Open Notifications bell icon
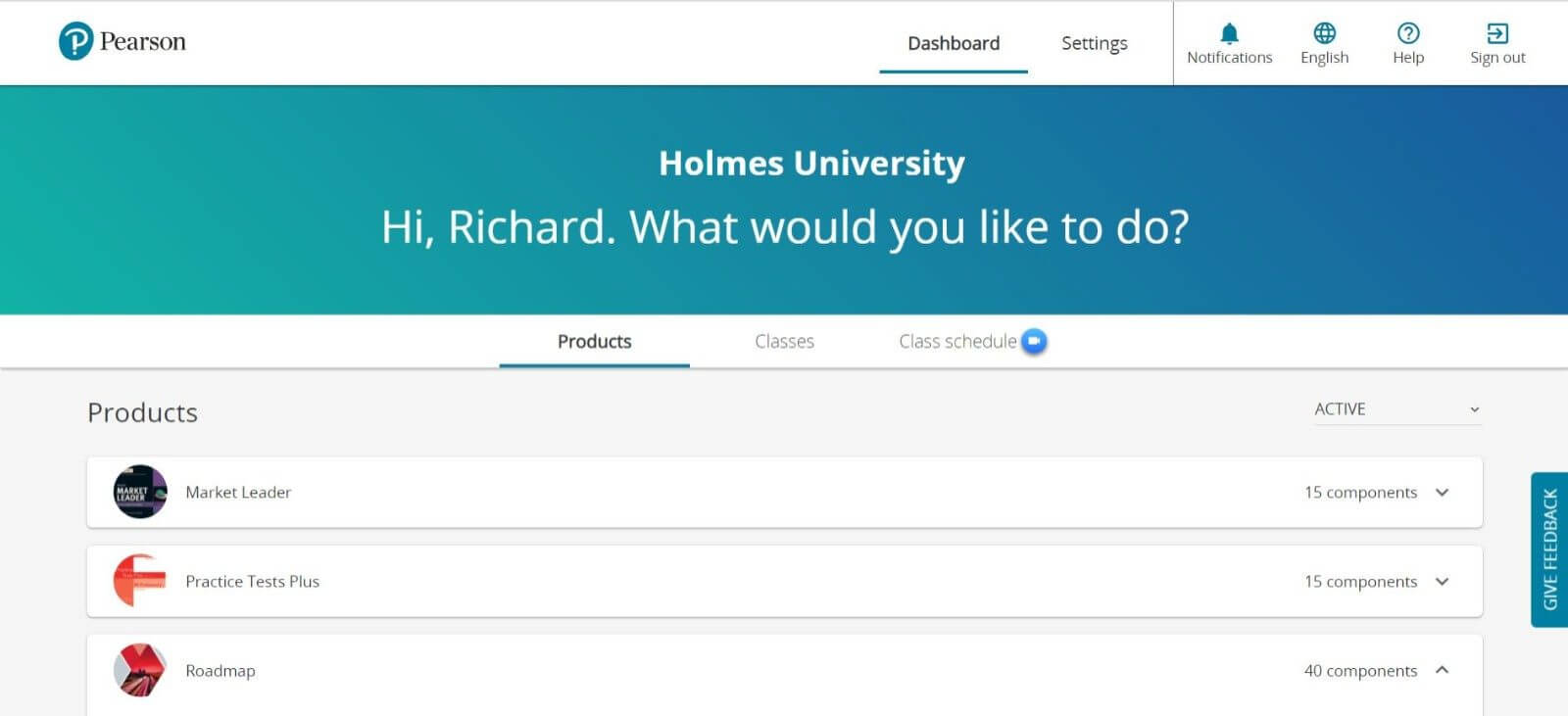 pyautogui.click(x=1229, y=33)
